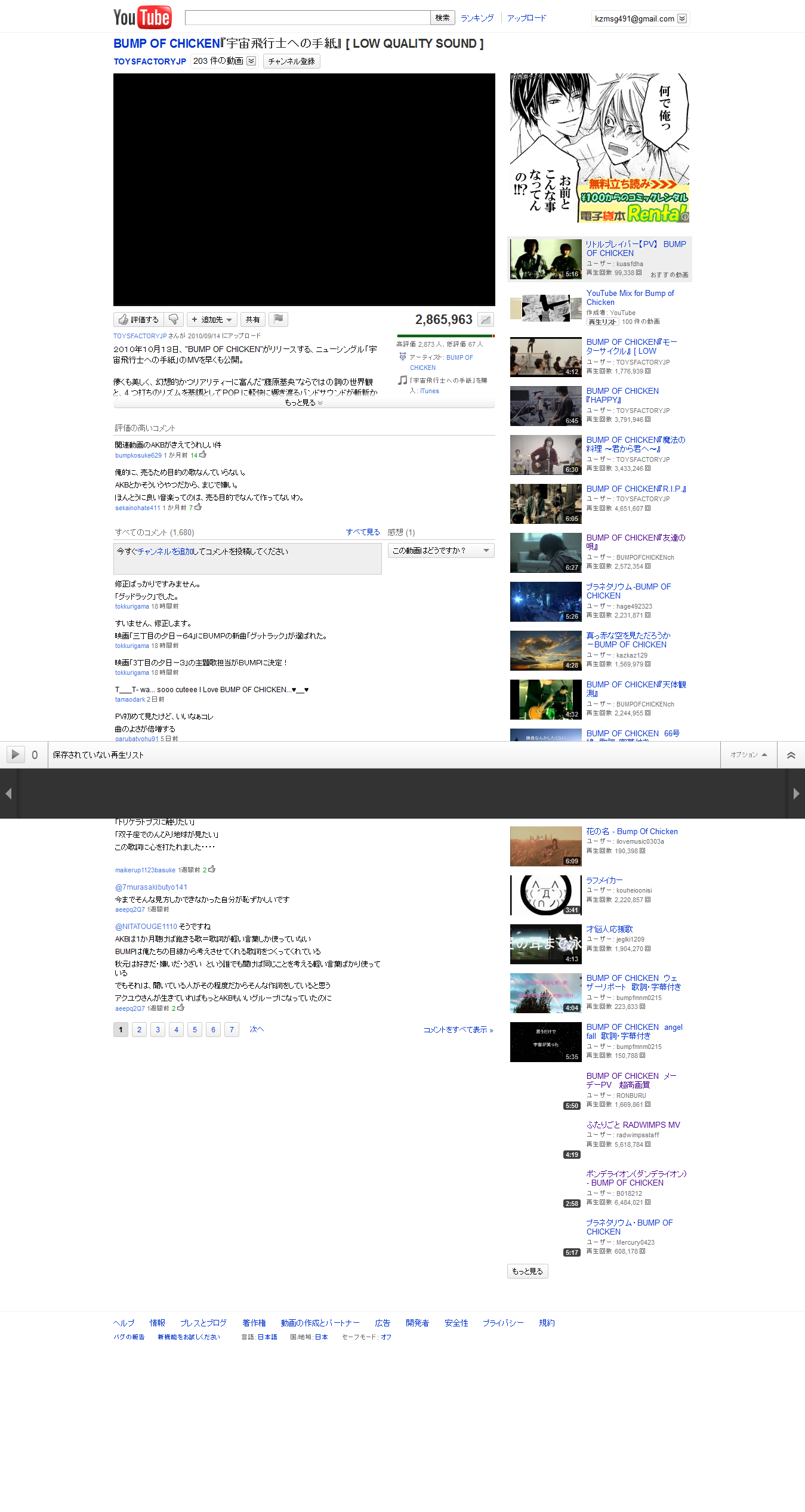
Task: Open the TOYSFACTORYJP channel link under the title
Action: pos(150,61)
